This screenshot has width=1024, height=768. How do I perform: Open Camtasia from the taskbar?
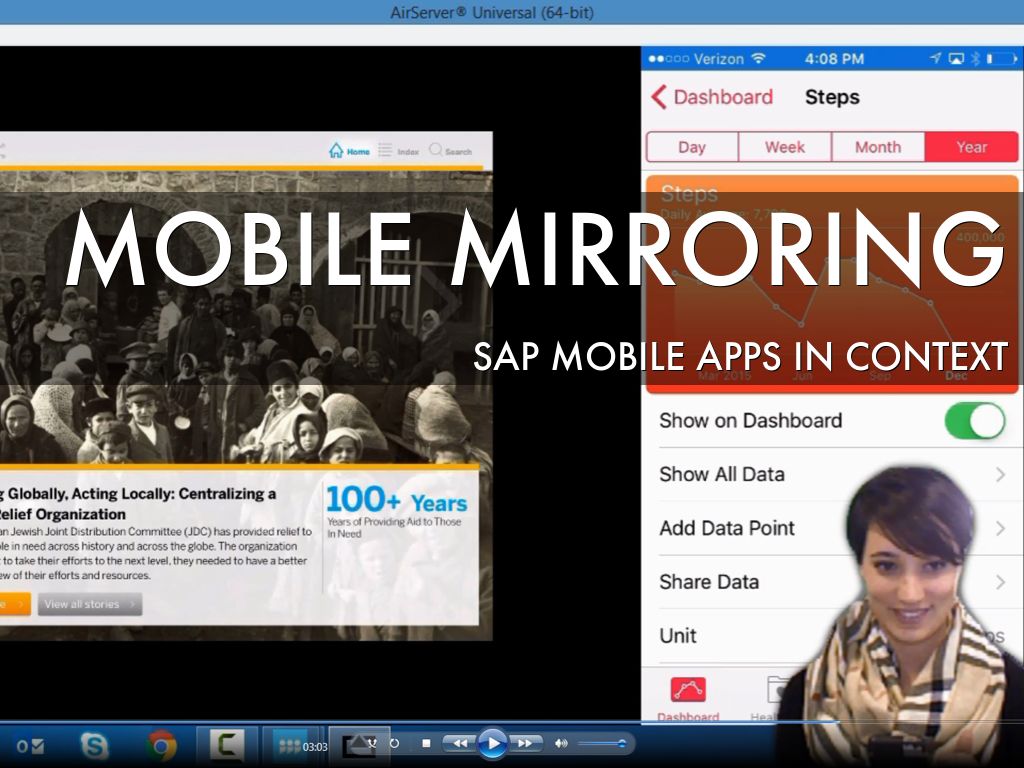[x=227, y=745]
